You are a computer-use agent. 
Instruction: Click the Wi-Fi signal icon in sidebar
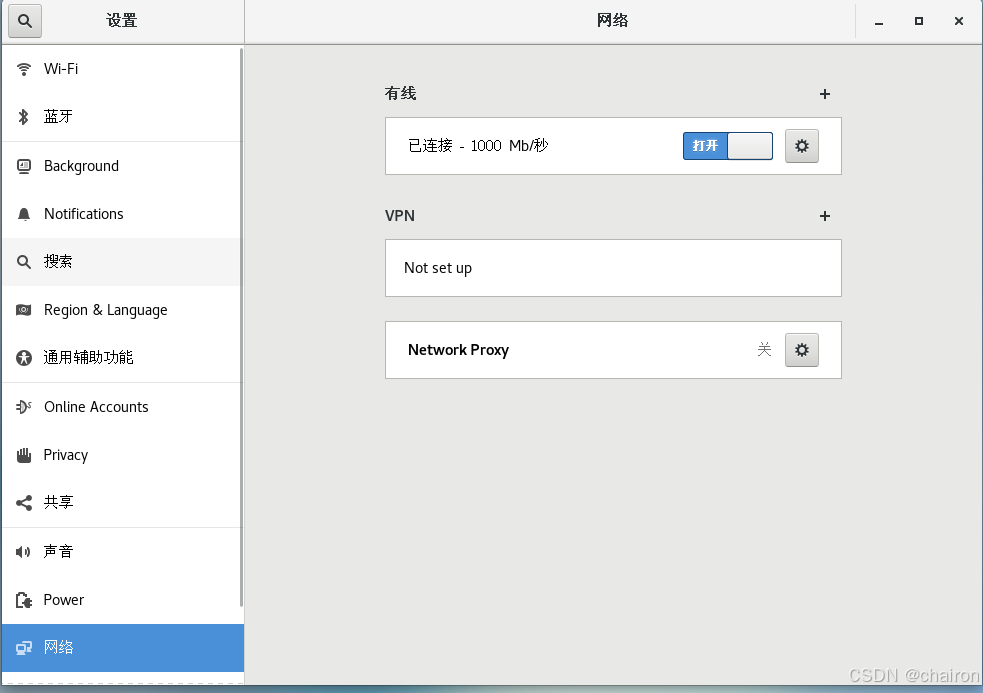click(24, 69)
